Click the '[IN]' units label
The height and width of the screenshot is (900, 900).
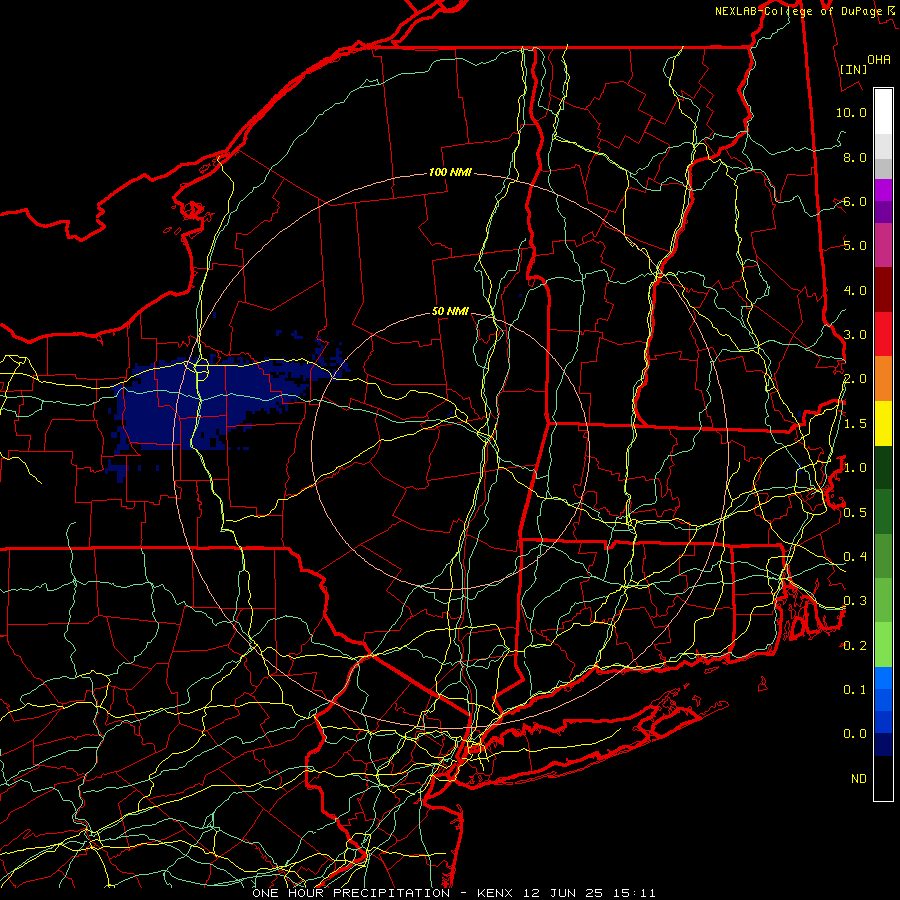pyautogui.click(x=853, y=69)
